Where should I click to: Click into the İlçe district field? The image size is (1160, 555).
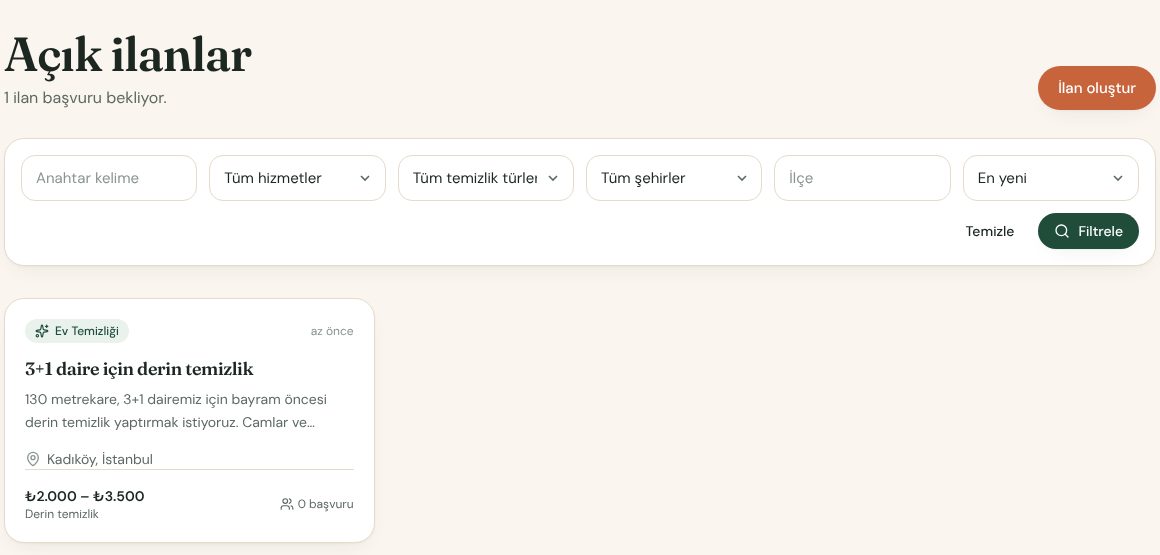tap(862, 178)
